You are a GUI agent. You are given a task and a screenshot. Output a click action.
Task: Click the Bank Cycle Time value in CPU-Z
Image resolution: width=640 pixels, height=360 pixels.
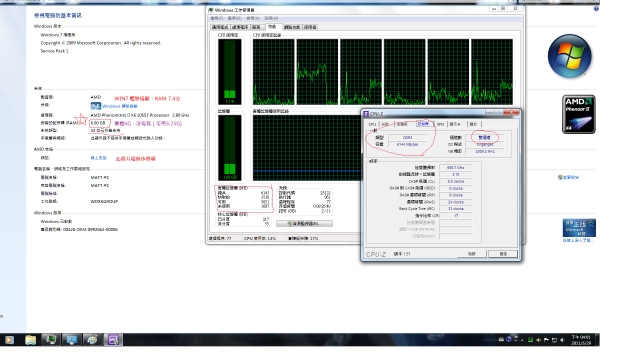click(456, 209)
